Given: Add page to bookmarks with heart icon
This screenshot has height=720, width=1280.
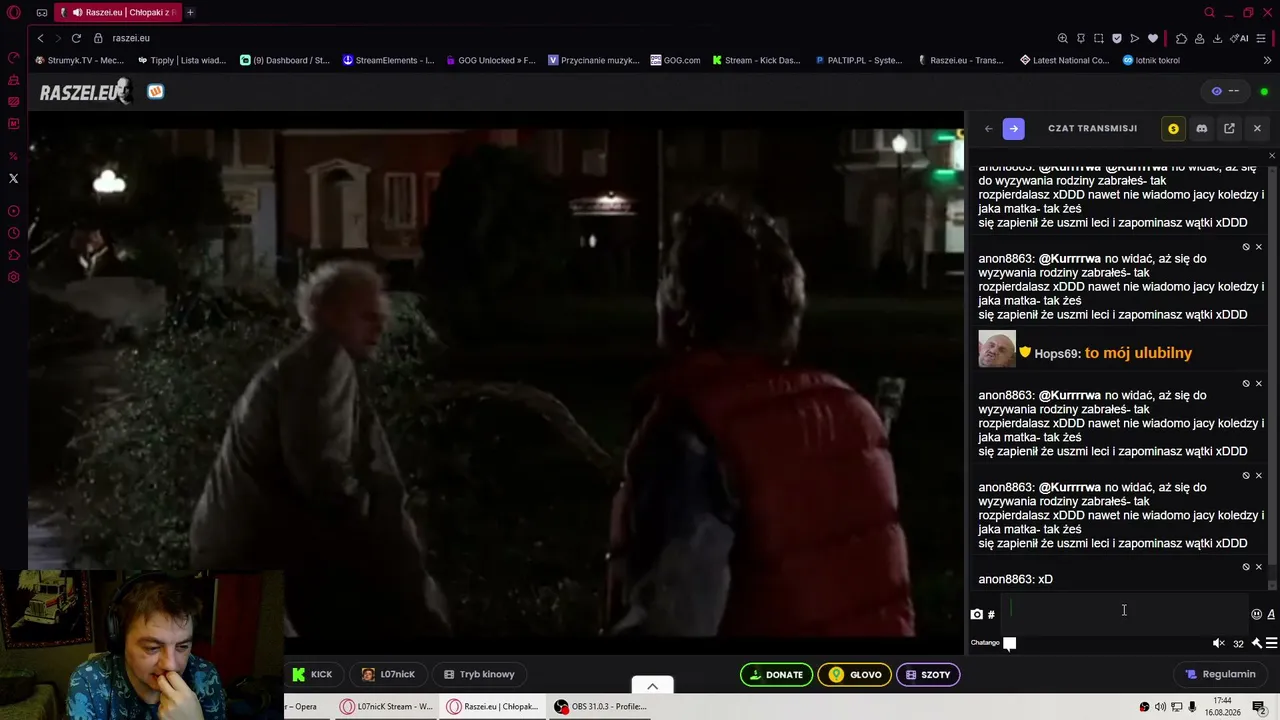Looking at the screenshot, I should (1153, 38).
